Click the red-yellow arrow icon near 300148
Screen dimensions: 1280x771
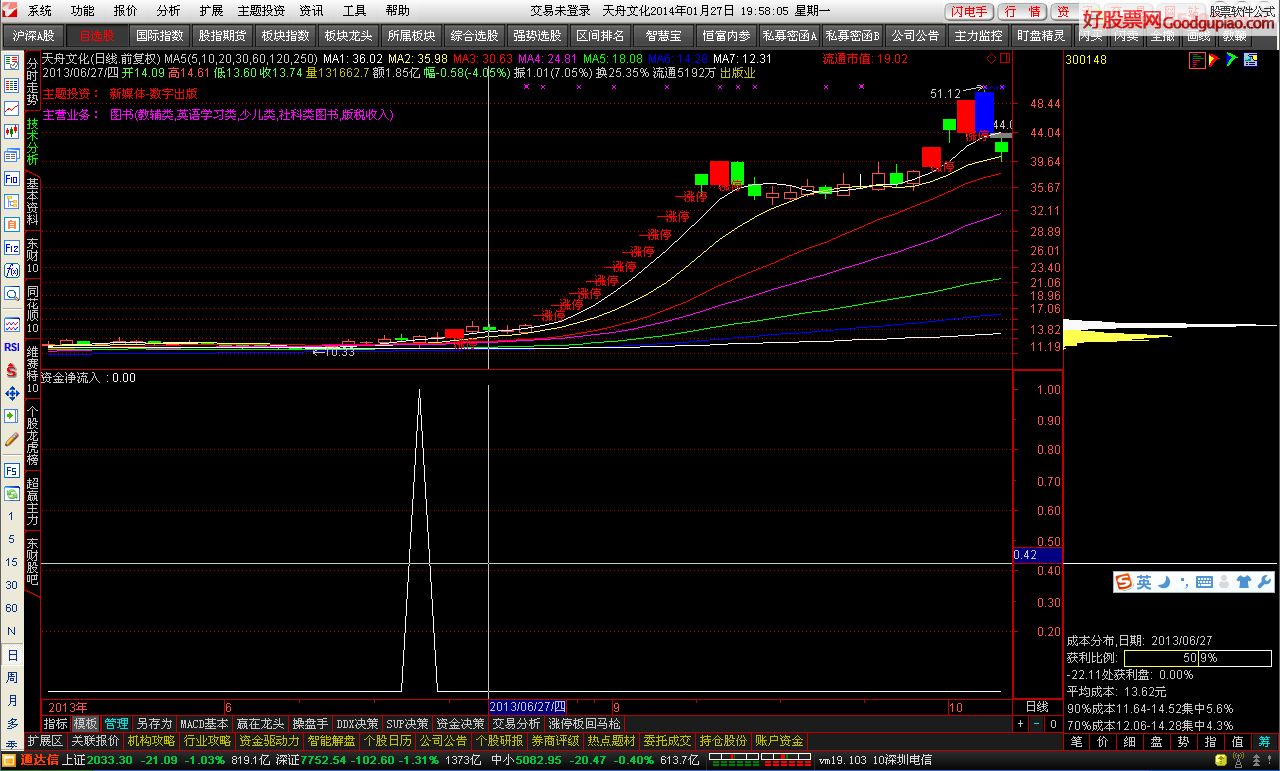[x=1214, y=60]
